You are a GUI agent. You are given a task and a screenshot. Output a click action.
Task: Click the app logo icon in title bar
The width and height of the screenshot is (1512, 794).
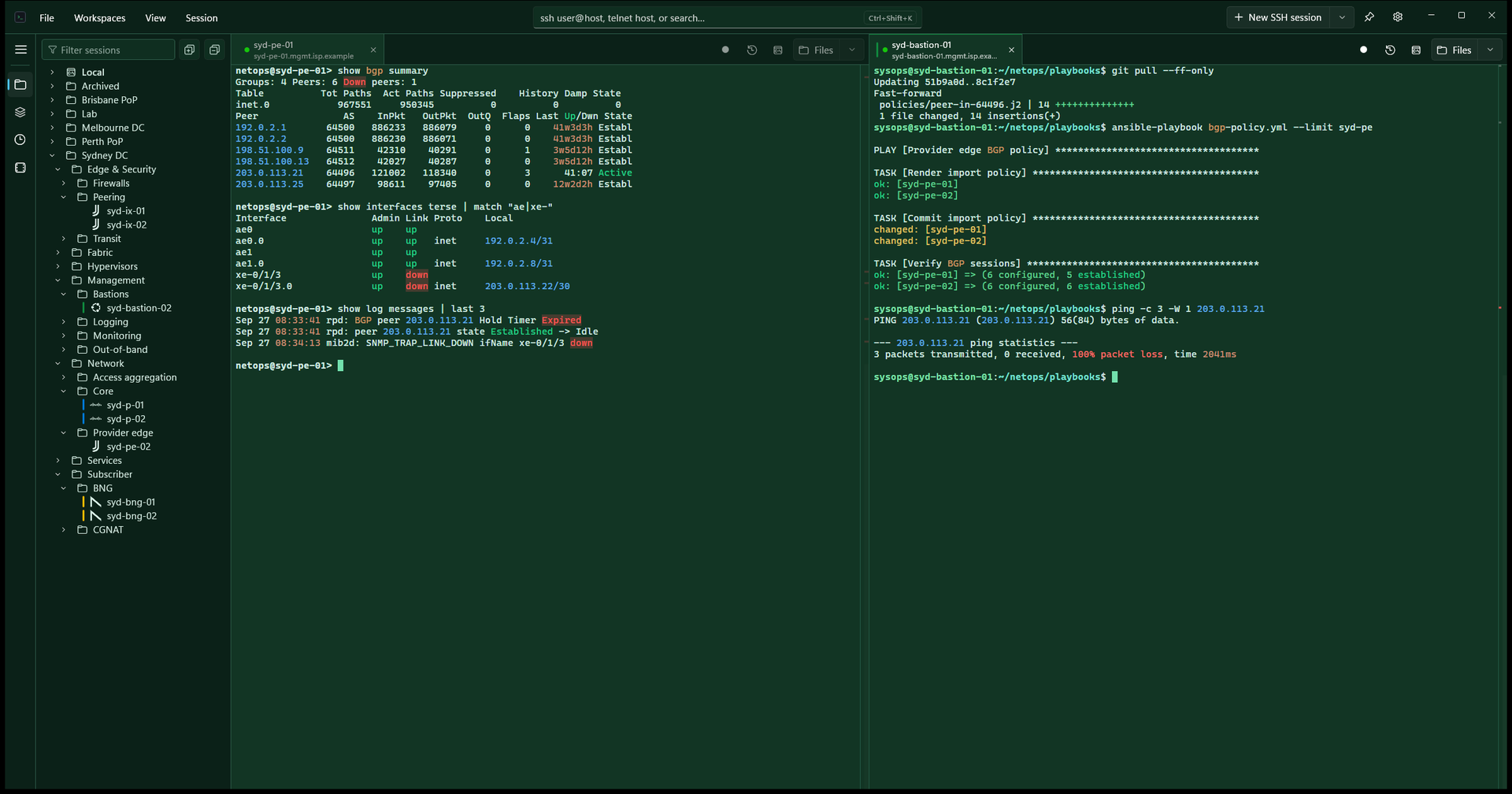[x=20, y=17]
